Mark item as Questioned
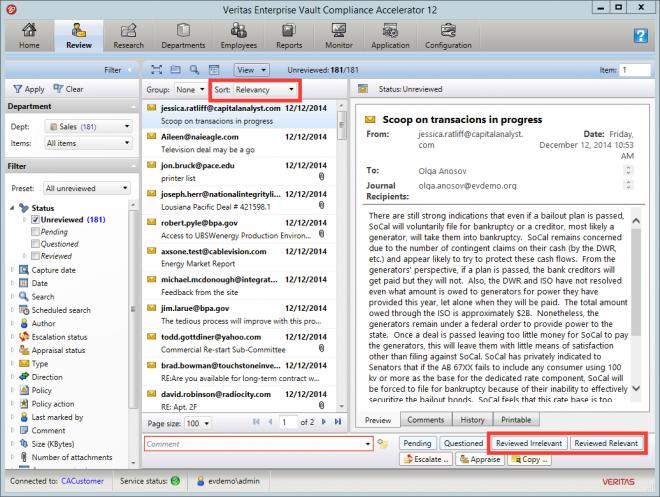The height and width of the screenshot is (497, 660). (463, 443)
